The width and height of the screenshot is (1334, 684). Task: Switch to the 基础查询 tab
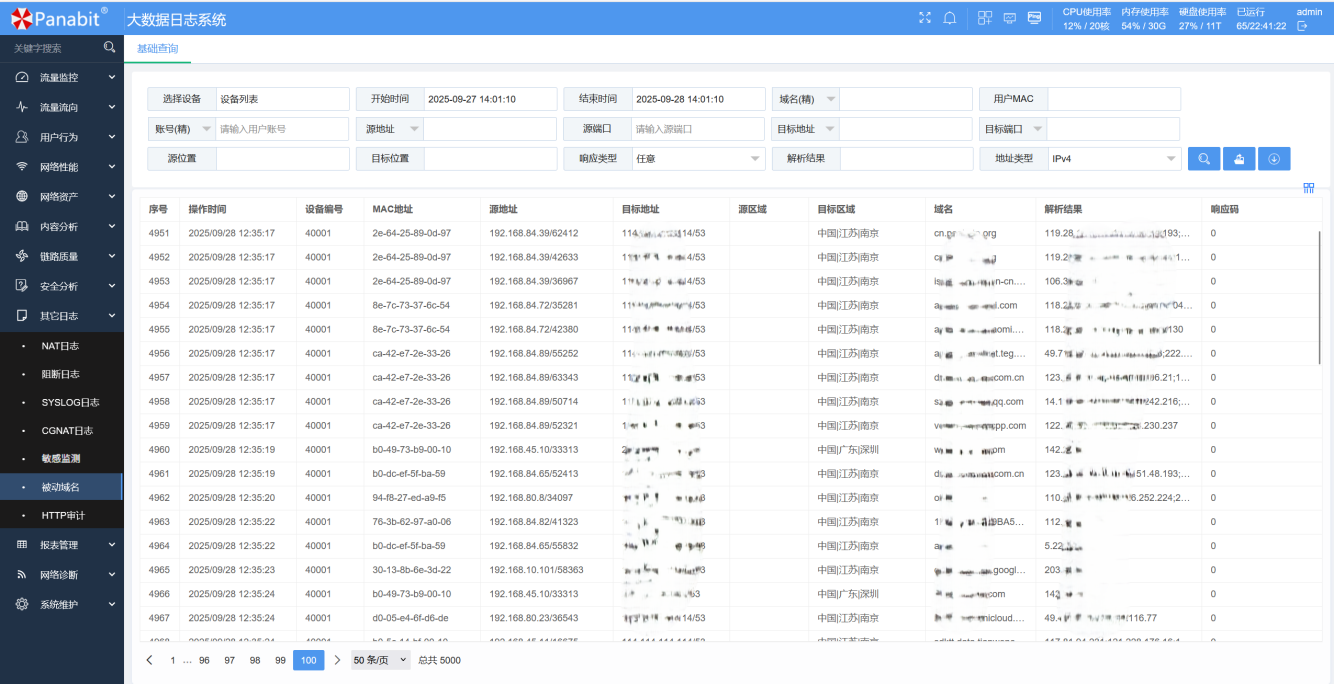pos(157,48)
